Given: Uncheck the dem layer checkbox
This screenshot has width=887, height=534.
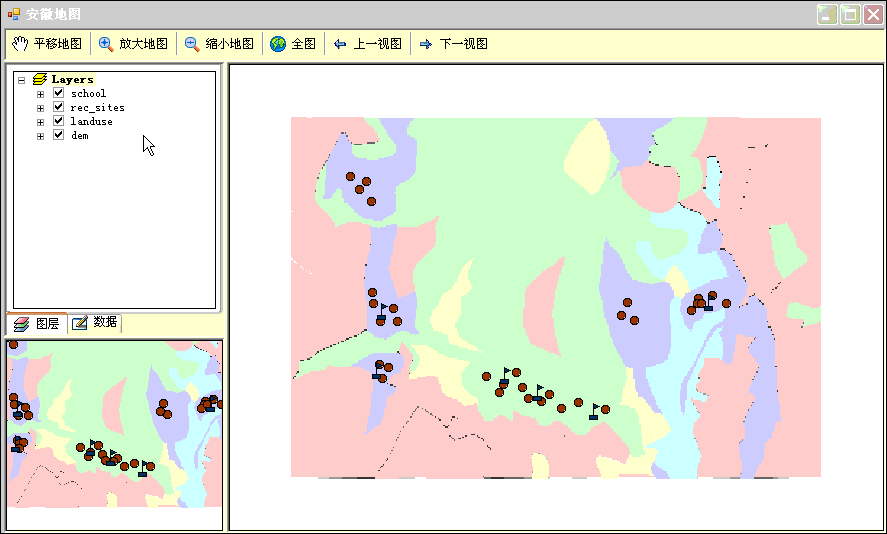Looking at the screenshot, I should coord(58,135).
